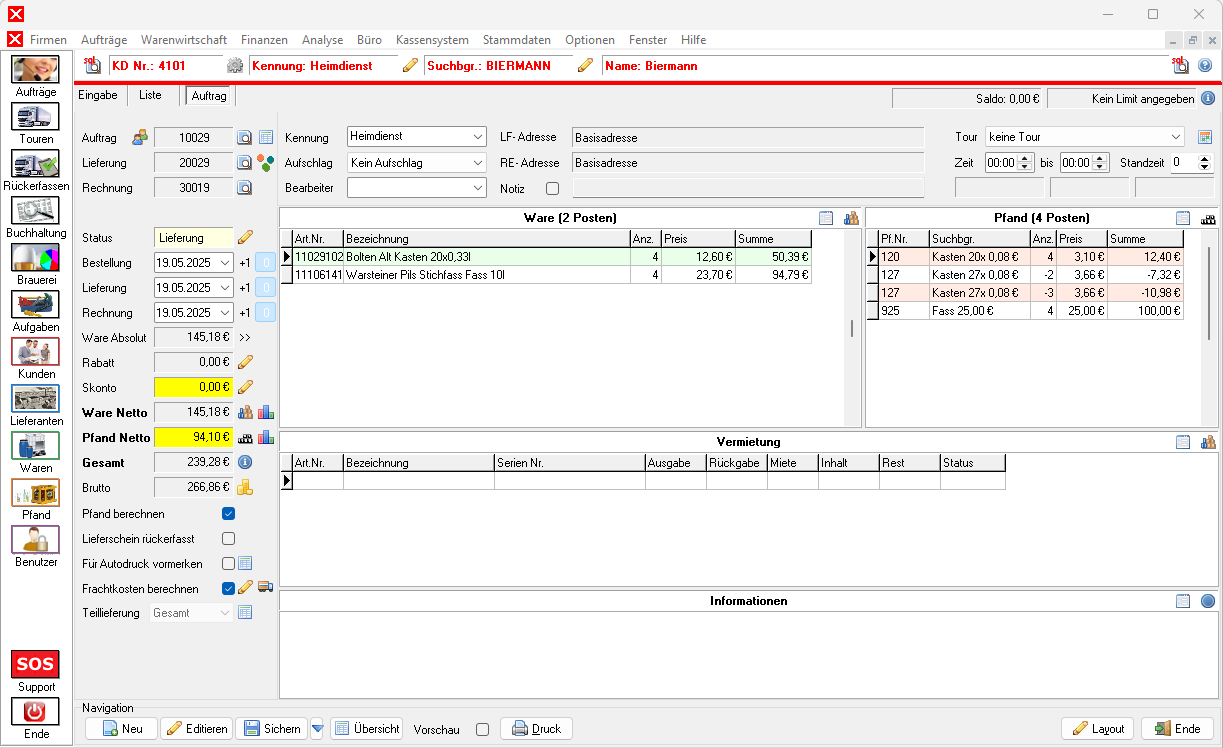Open the Touren module in sidebar
The image size is (1223, 748).
point(36,117)
